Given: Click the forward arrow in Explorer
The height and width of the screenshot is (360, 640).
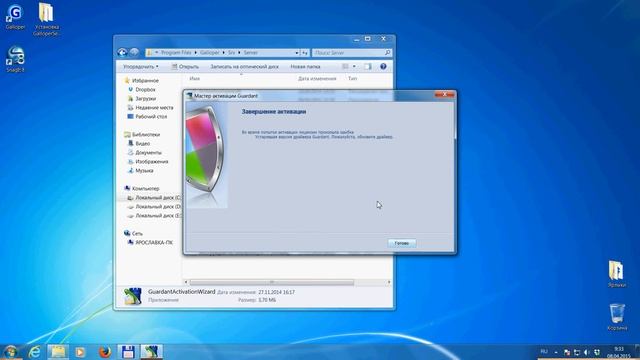Looking at the screenshot, I should 134,52.
